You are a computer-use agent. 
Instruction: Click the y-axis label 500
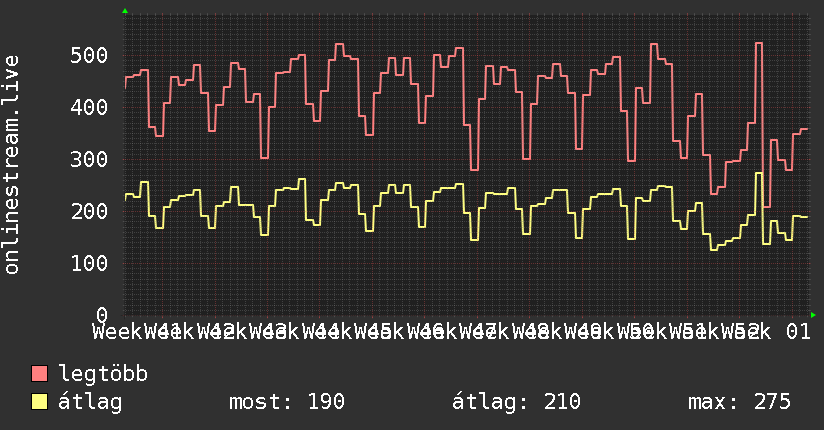click(89, 55)
